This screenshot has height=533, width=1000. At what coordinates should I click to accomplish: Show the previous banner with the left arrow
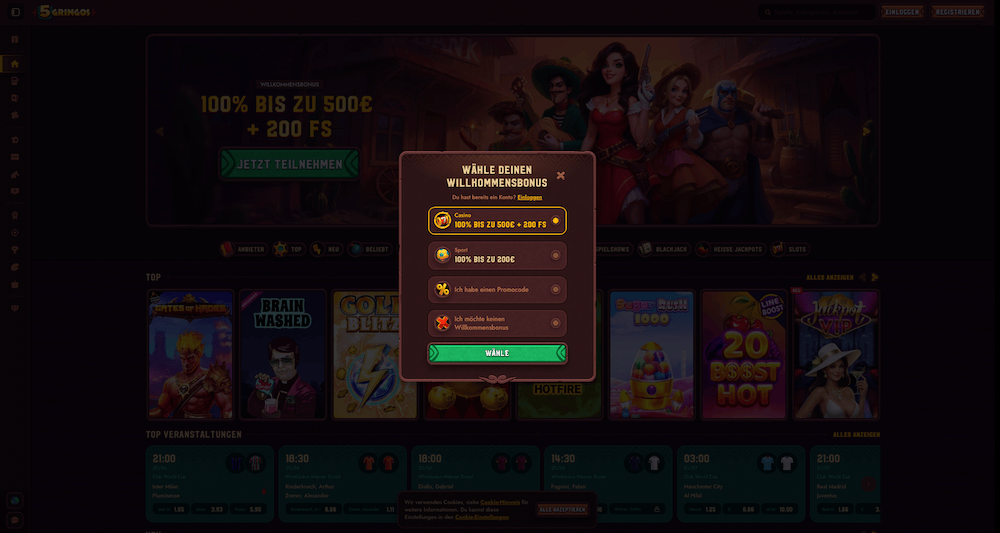point(160,131)
